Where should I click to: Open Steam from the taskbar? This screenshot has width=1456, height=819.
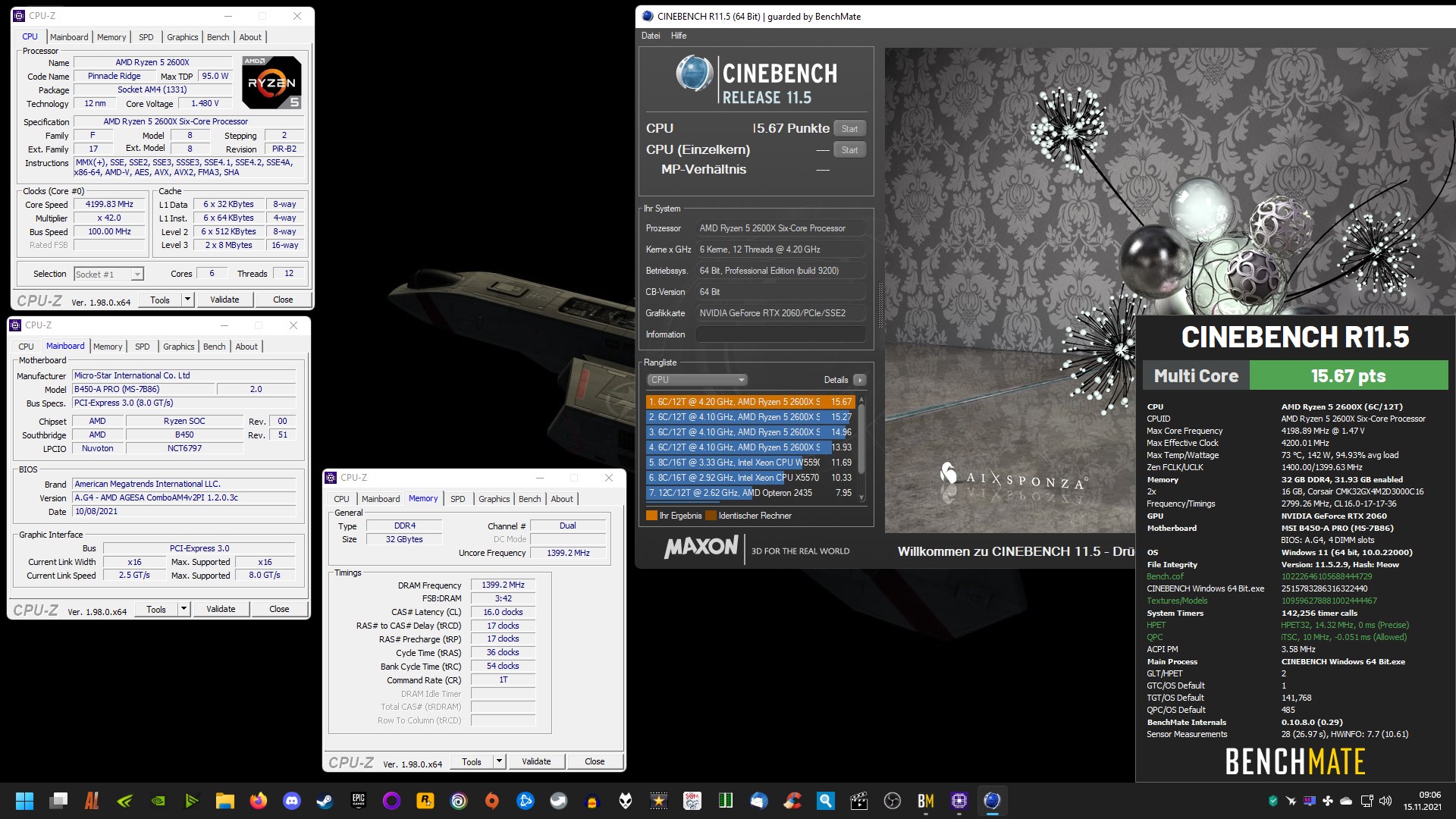coord(325,801)
